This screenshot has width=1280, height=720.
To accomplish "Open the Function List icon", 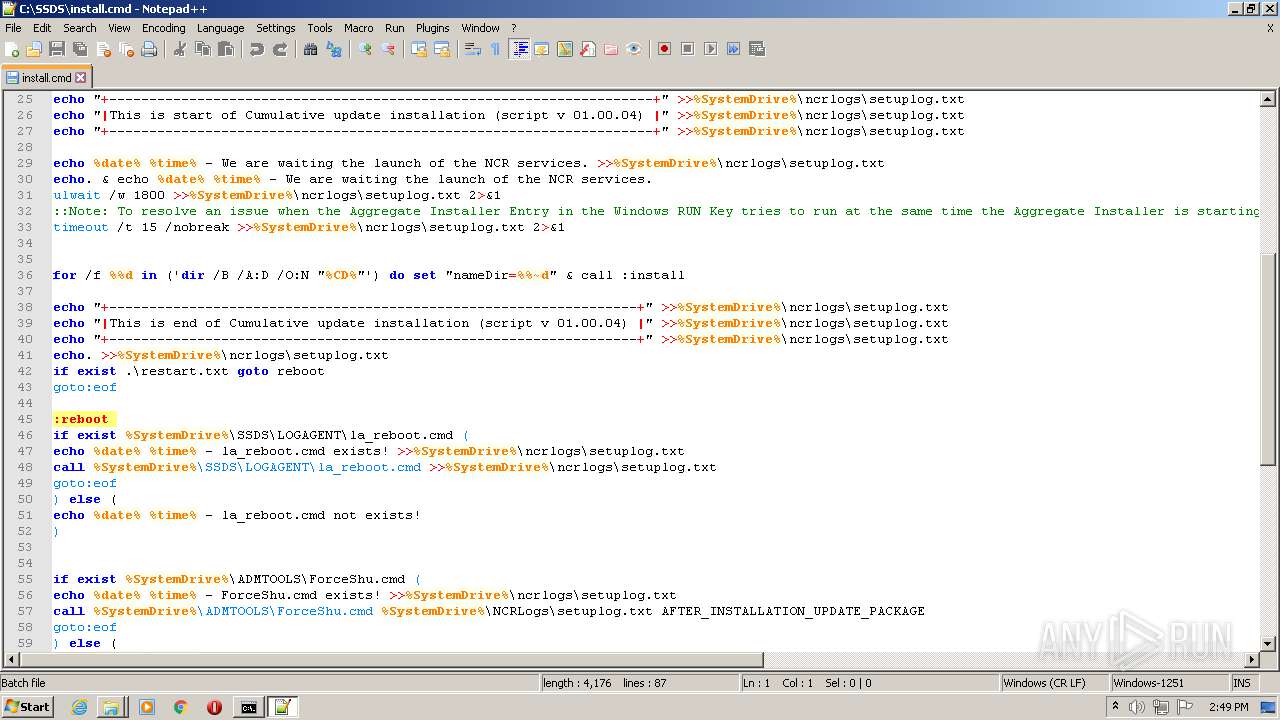I will pos(588,49).
